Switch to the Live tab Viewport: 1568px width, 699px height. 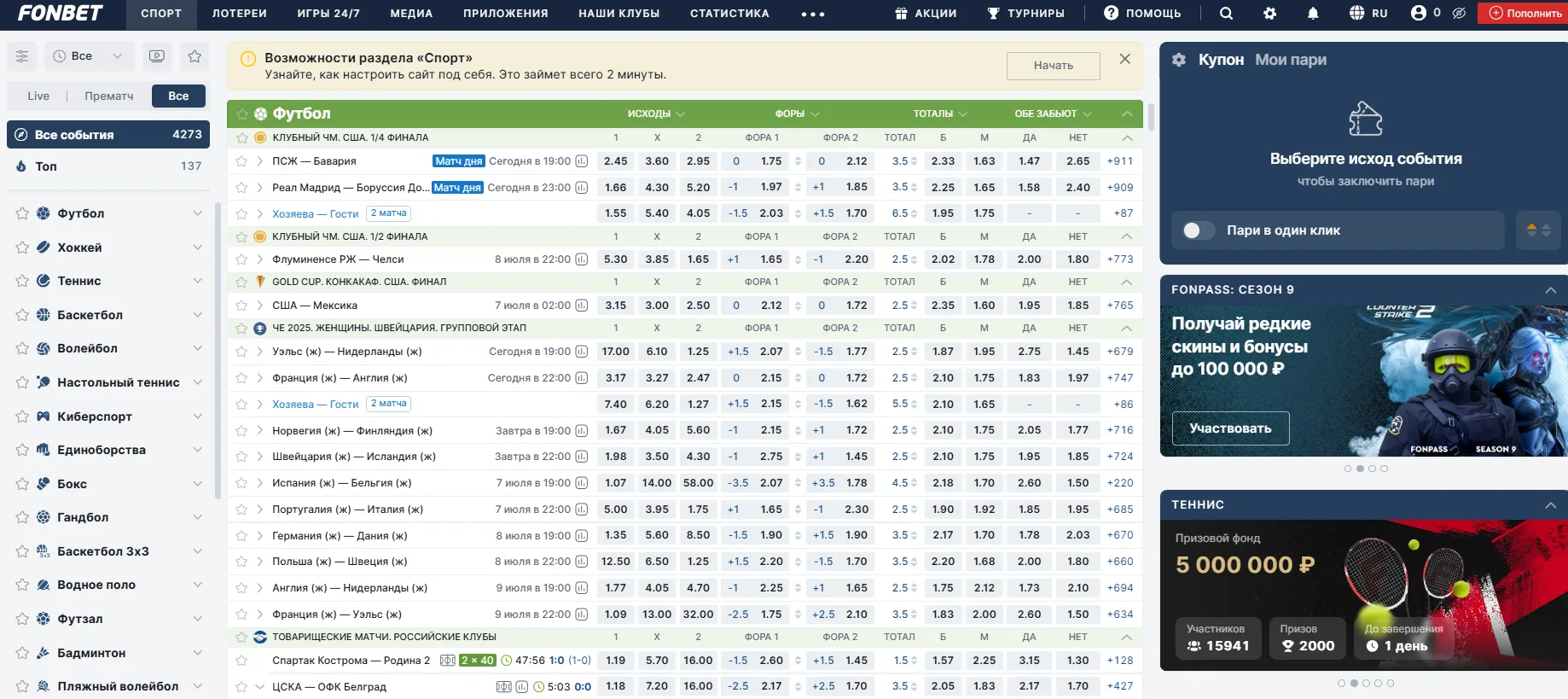[38, 96]
